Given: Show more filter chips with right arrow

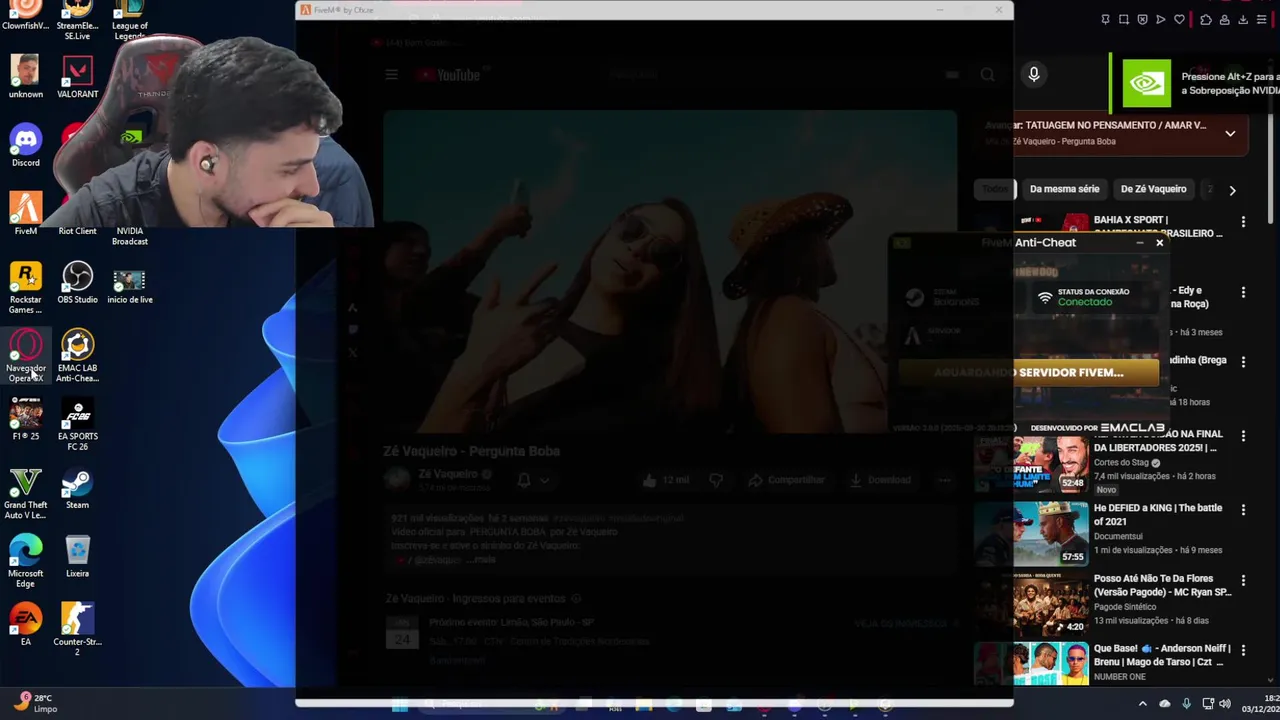Looking at the screenshot, I should pyautogui.click(x=1232, y=190).
